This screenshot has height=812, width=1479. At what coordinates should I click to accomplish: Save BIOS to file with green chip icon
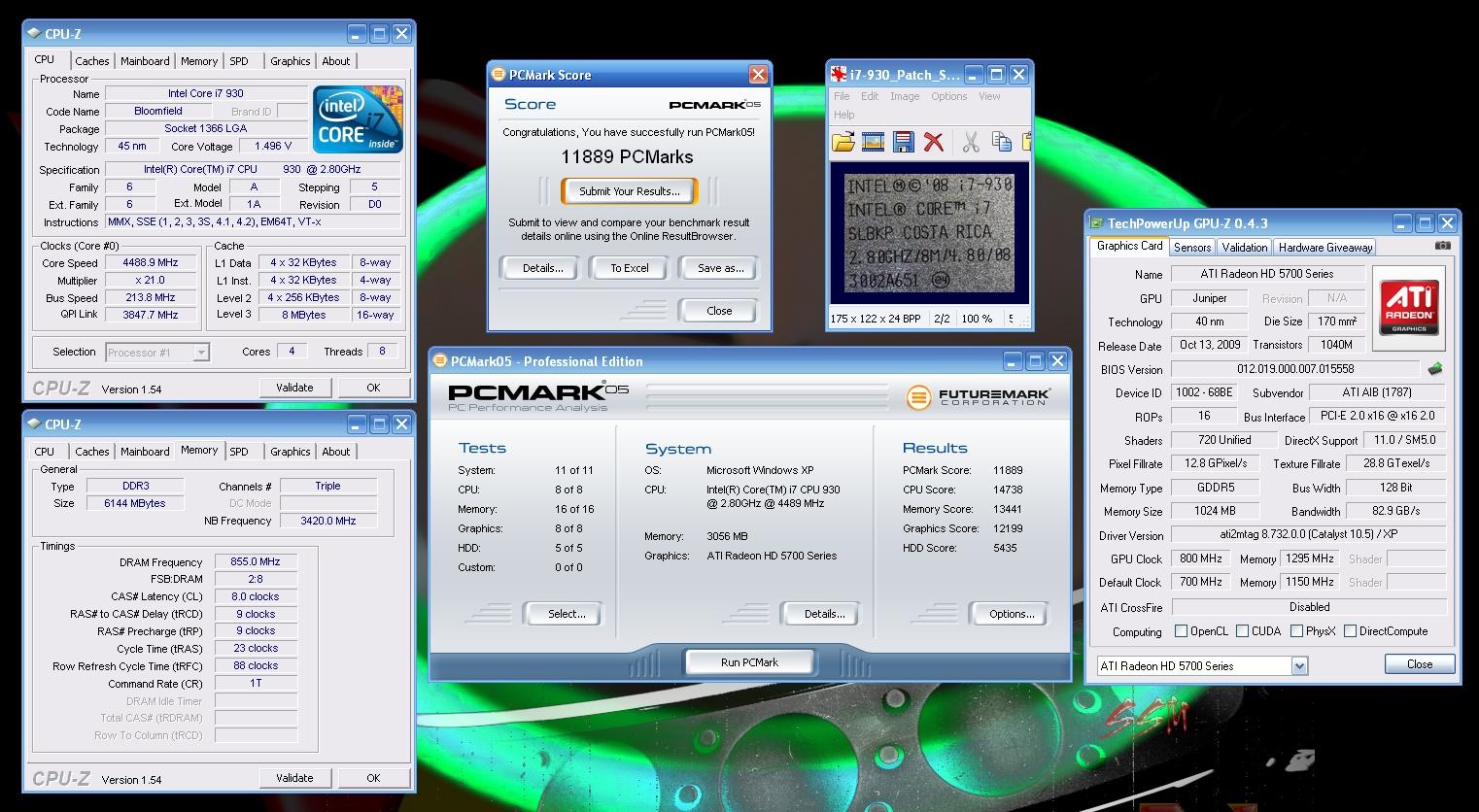pyautogui.click(x=1435, y=369)
